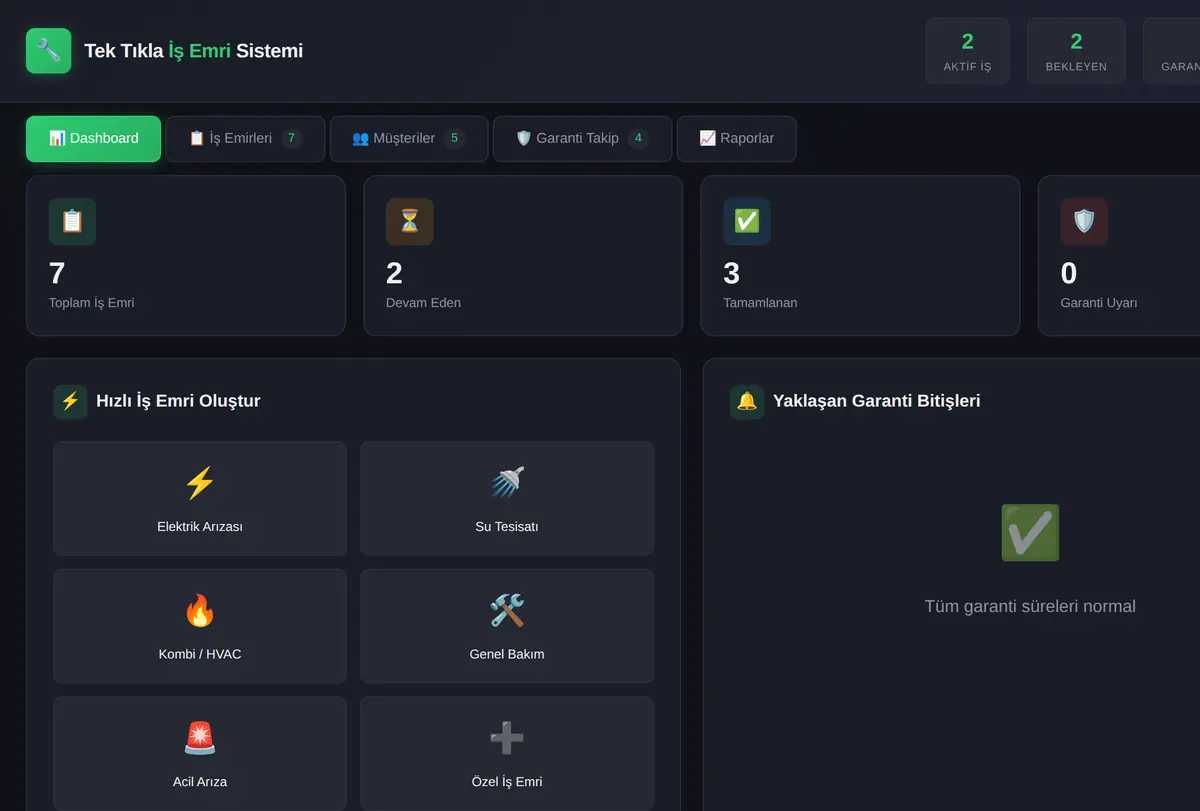Click the Hızlı İş Emri Oluştur heading
Image resolution: width=1200 pixels, height=811 pixels.
click(x=178, y=402)
